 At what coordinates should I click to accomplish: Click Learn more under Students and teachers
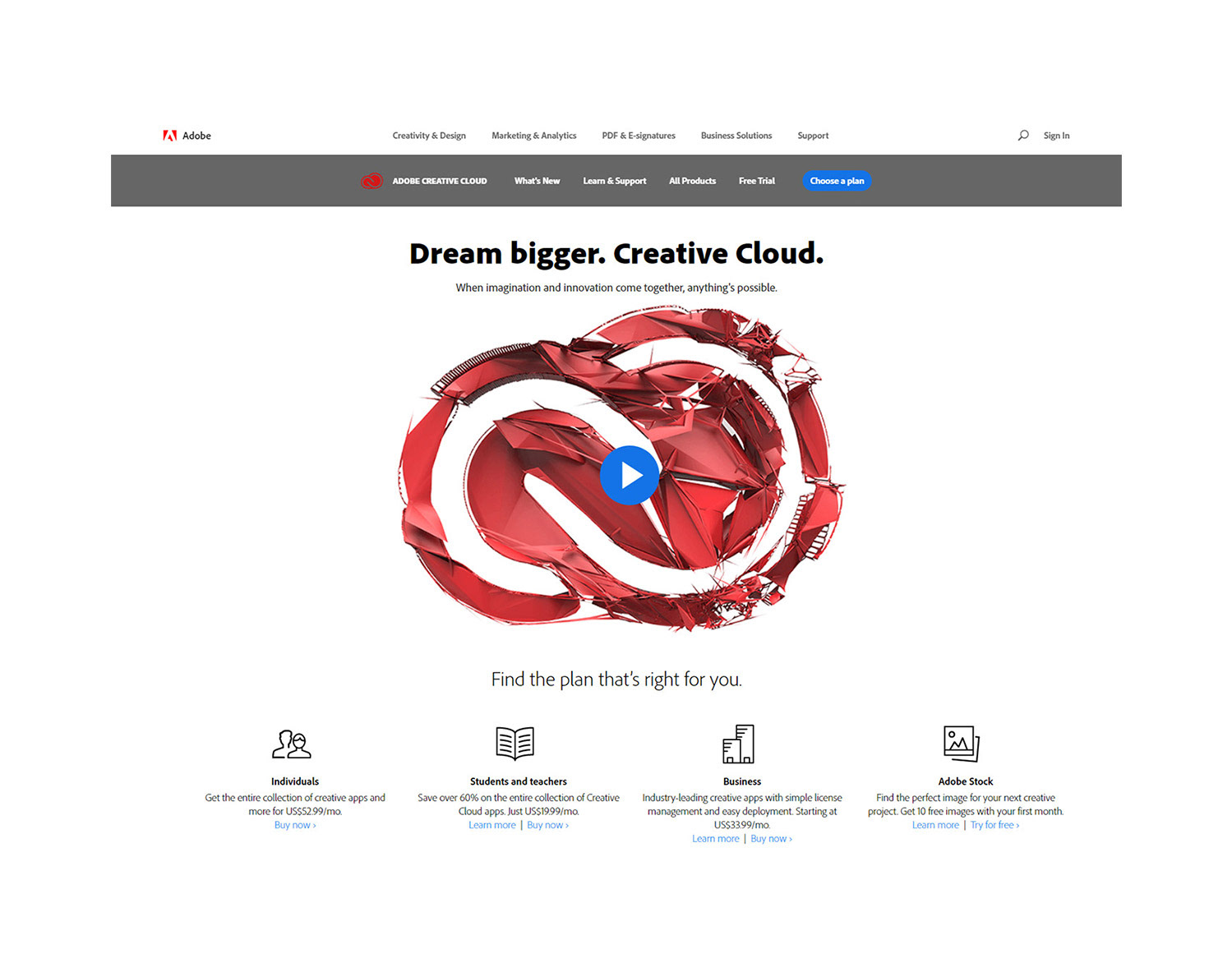(492, 825)
